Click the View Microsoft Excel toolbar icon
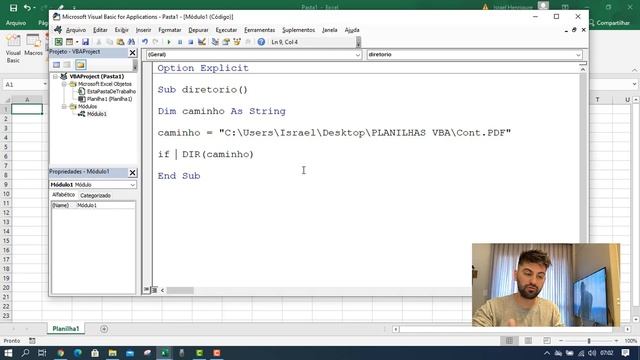 point(59,42)
